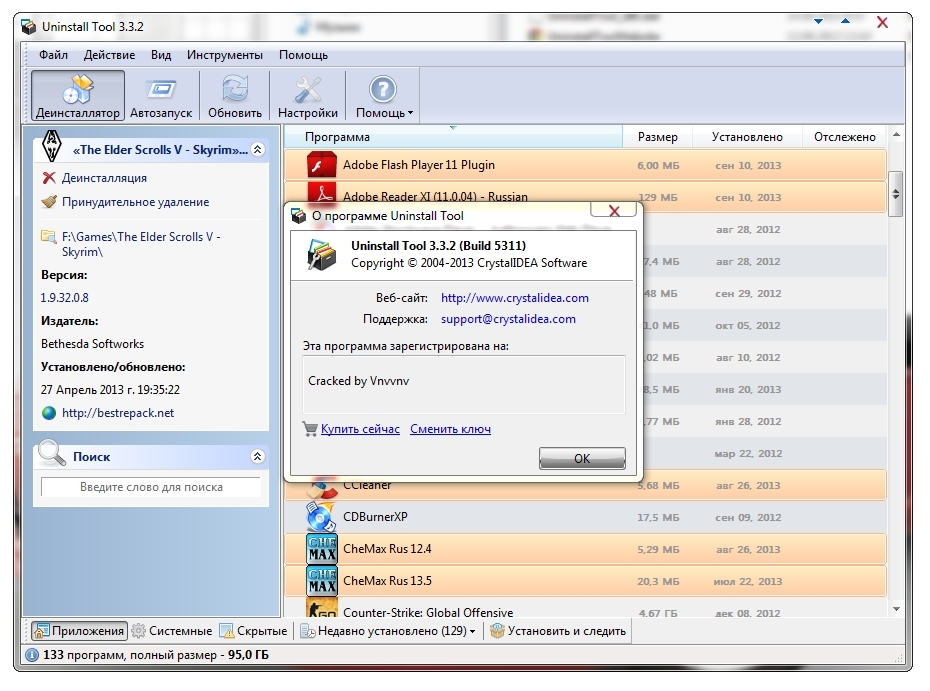930x691 pixels.
Task: Sort list by Установлено column
Action: (x=747, y=137)
